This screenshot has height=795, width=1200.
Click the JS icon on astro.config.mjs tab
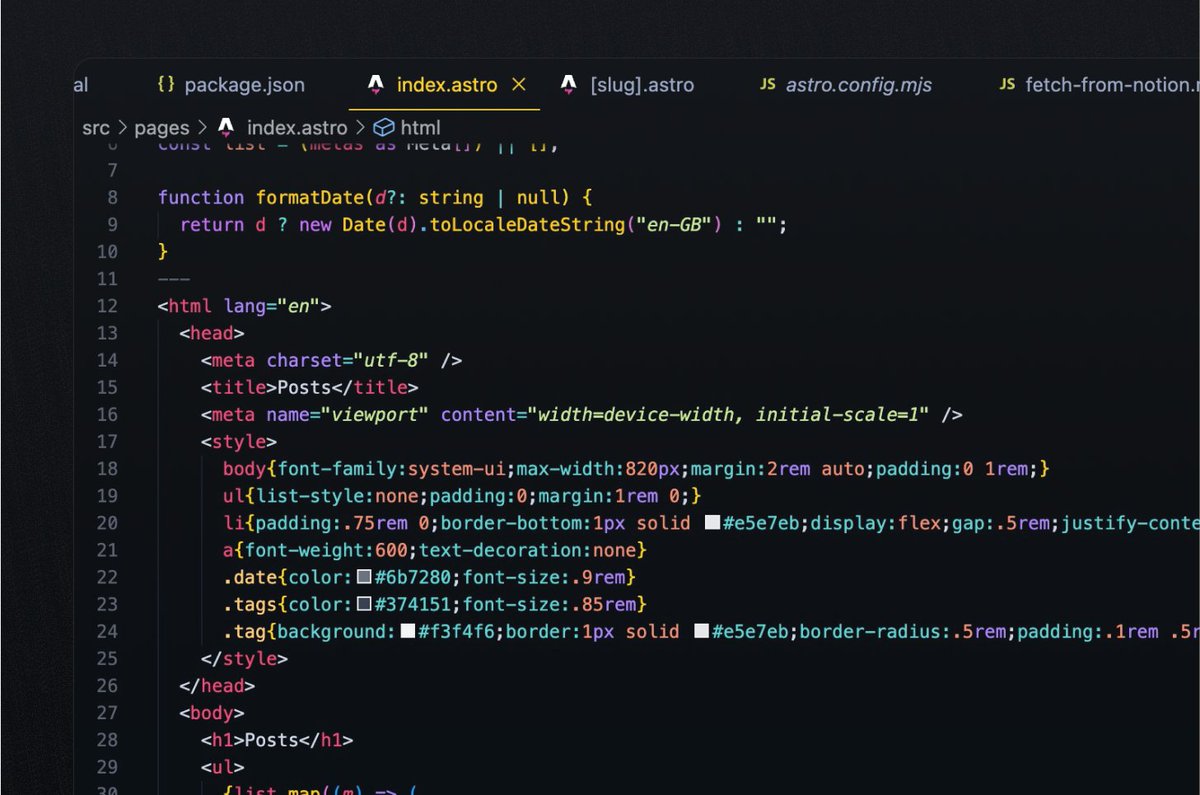point(767,85)
